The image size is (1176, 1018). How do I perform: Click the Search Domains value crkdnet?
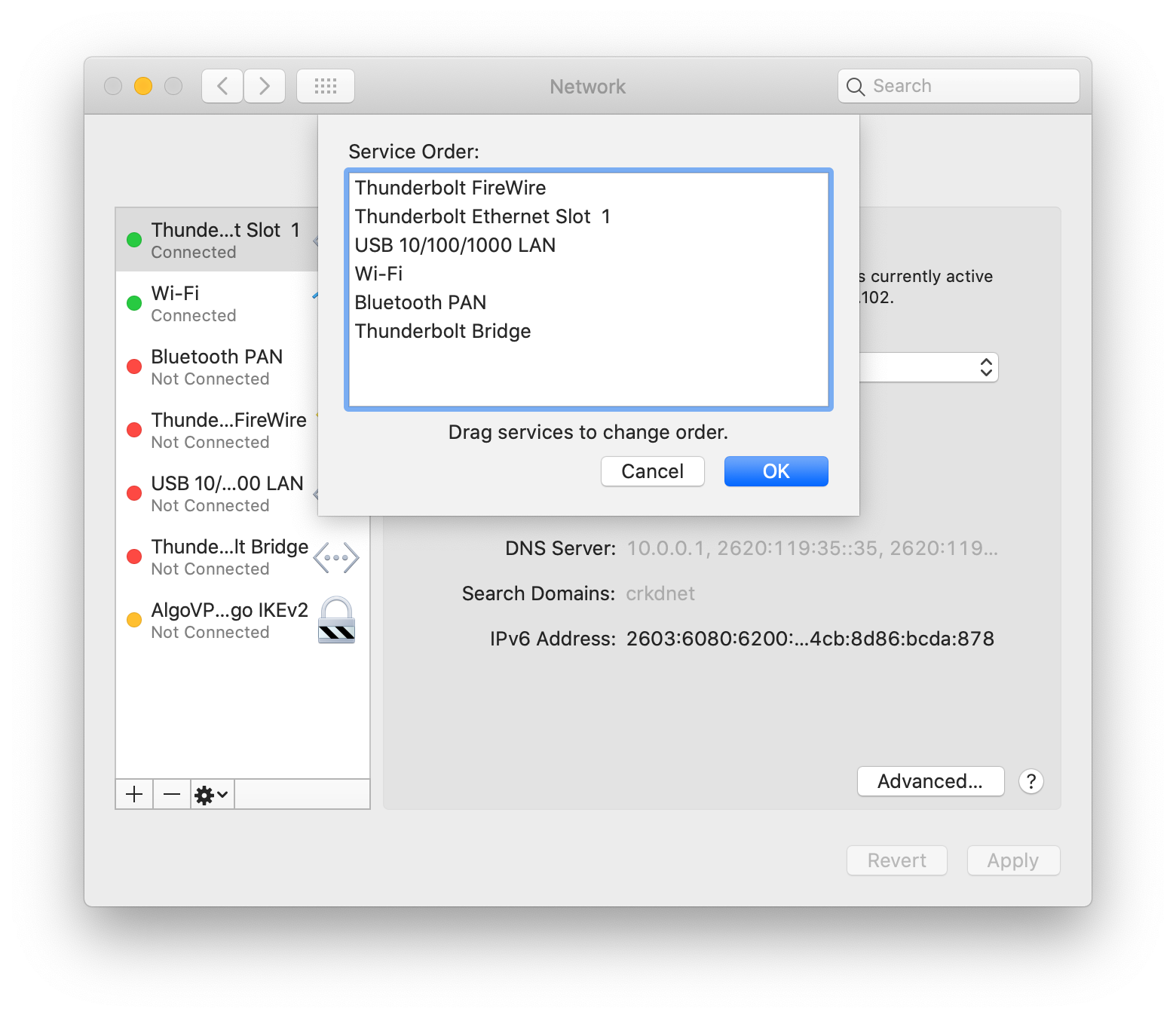pos(660,593)
